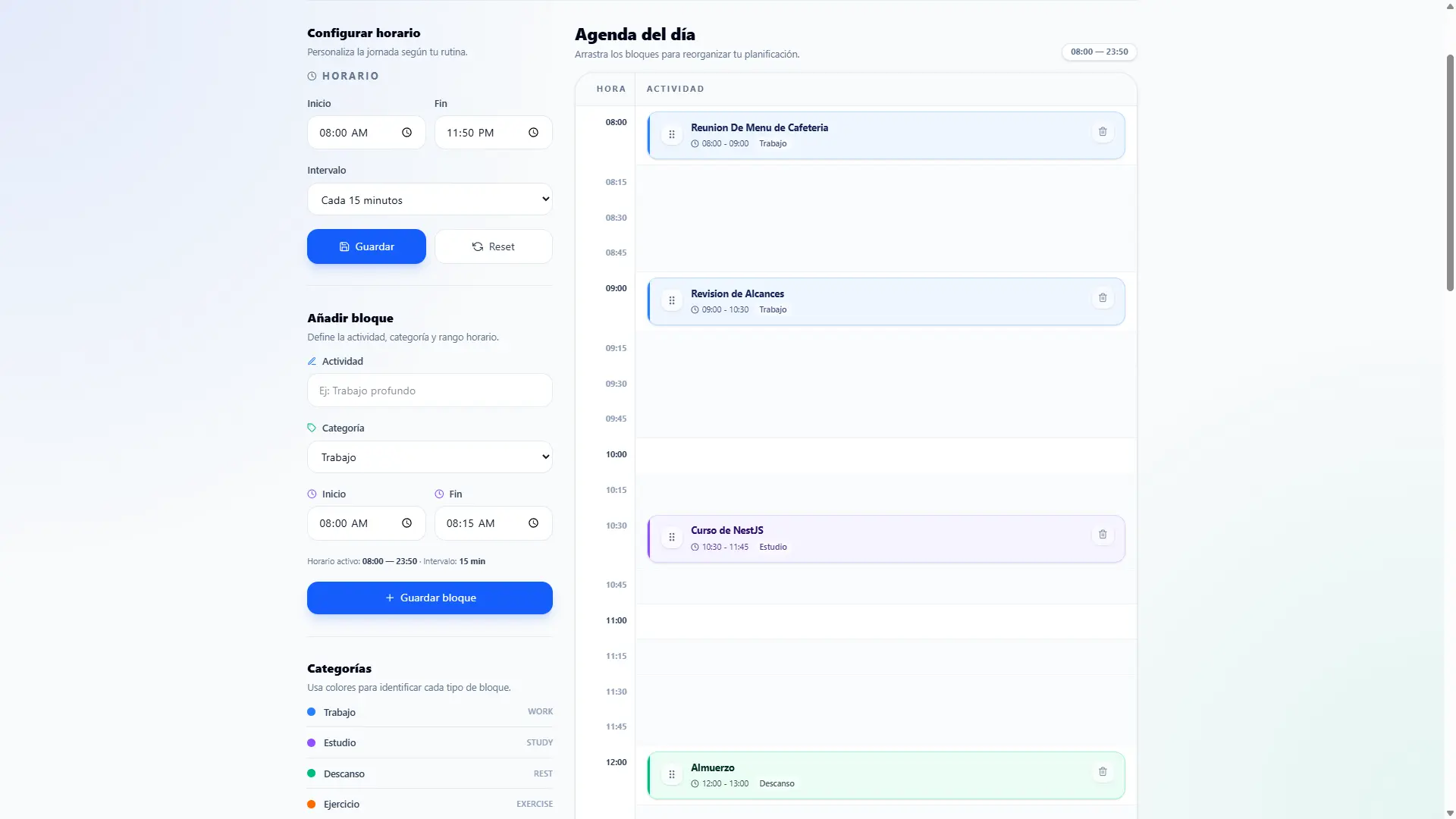The width and height of the screenshot is (1456, 819).
Task: Click the page vertical scrollbar thumb
Action: coord(1450,173)
